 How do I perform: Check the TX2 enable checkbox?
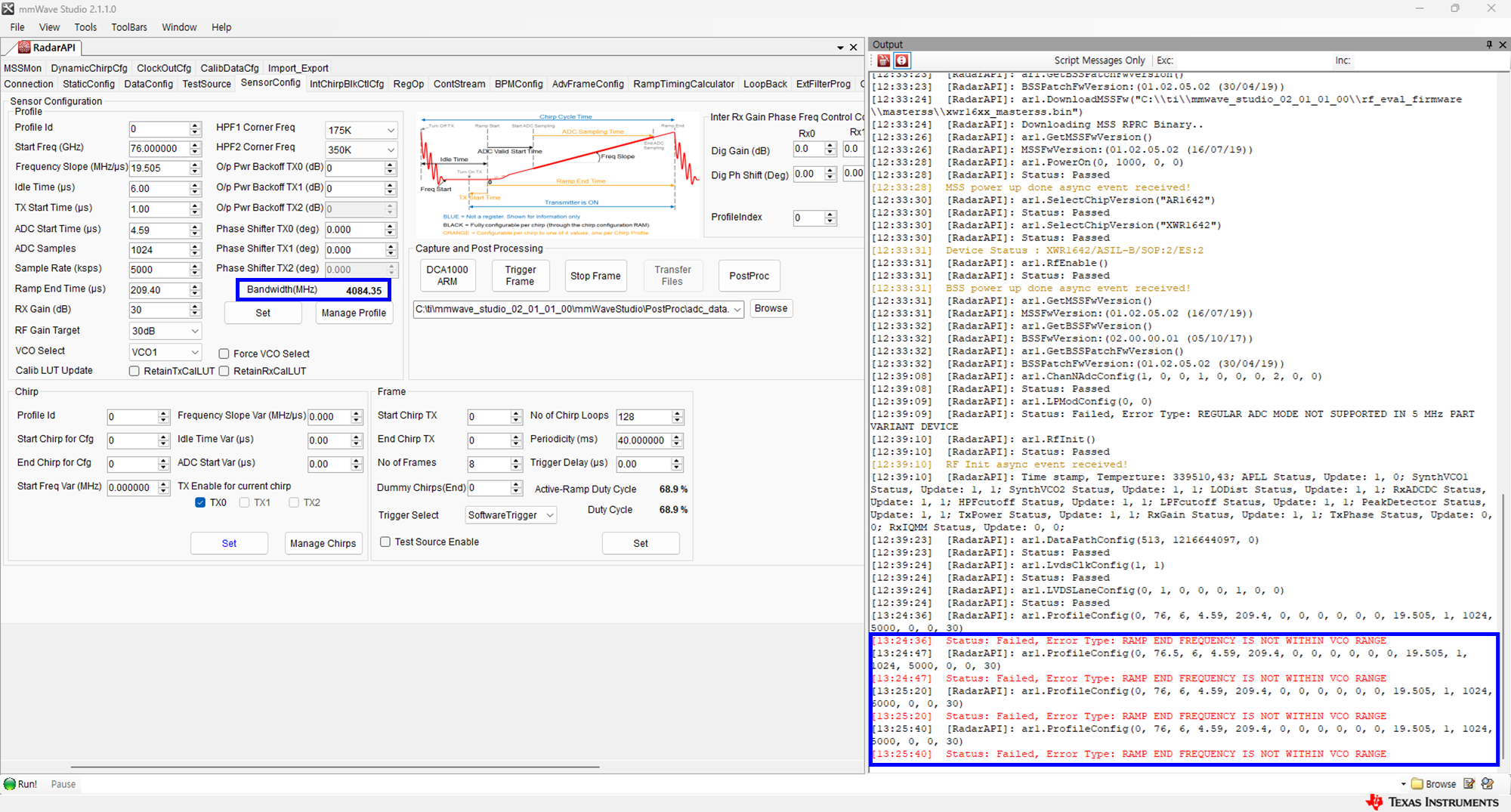pos(294,502)
